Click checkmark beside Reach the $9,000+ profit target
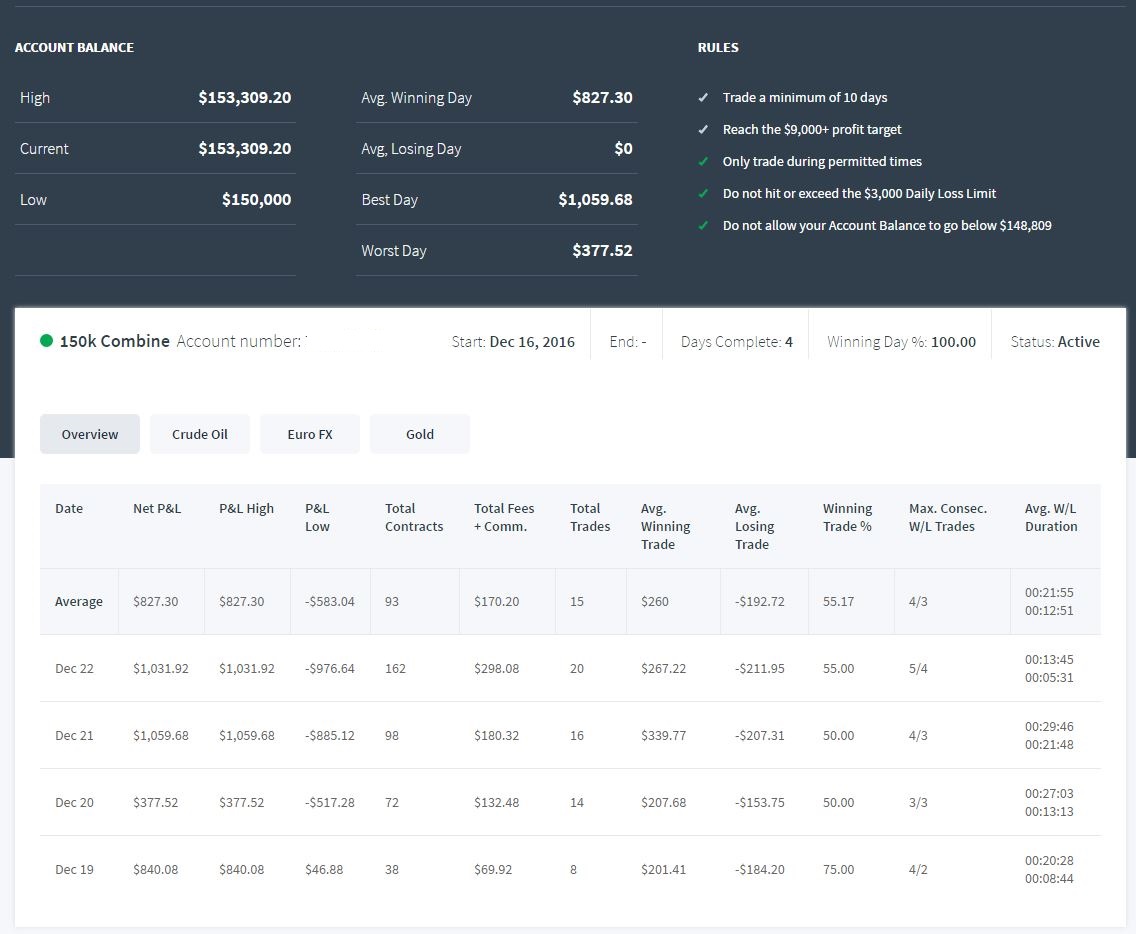Screen dimensions: 1136x934 coord(703,130)
